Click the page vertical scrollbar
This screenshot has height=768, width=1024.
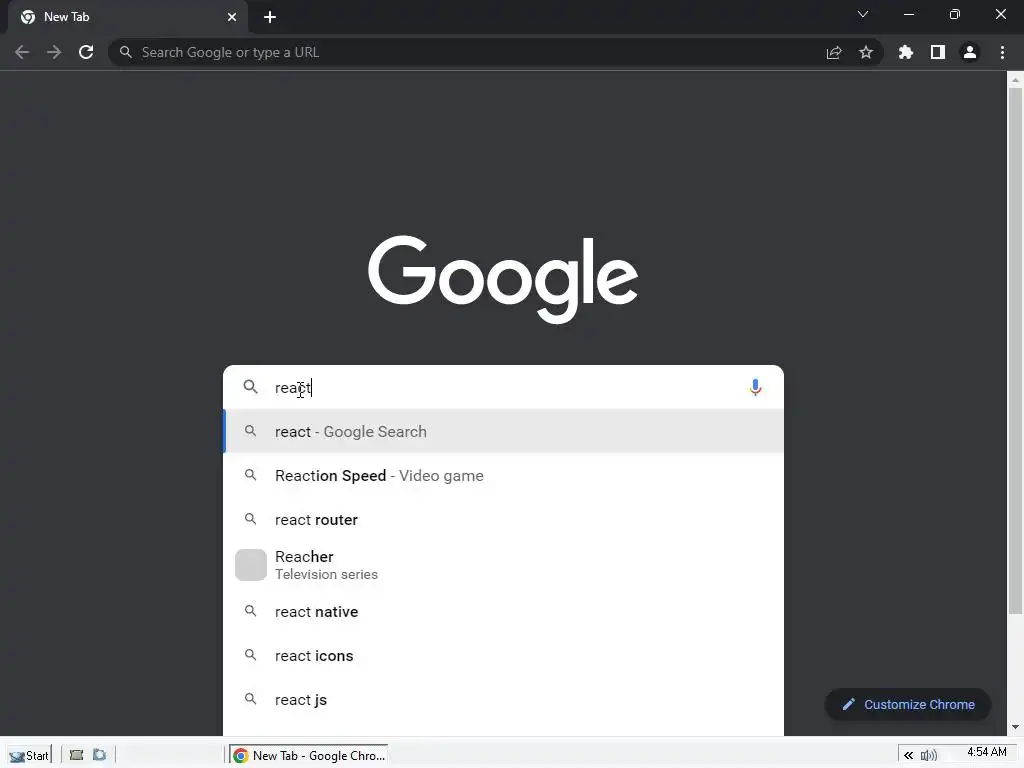tap(1015, 353)
